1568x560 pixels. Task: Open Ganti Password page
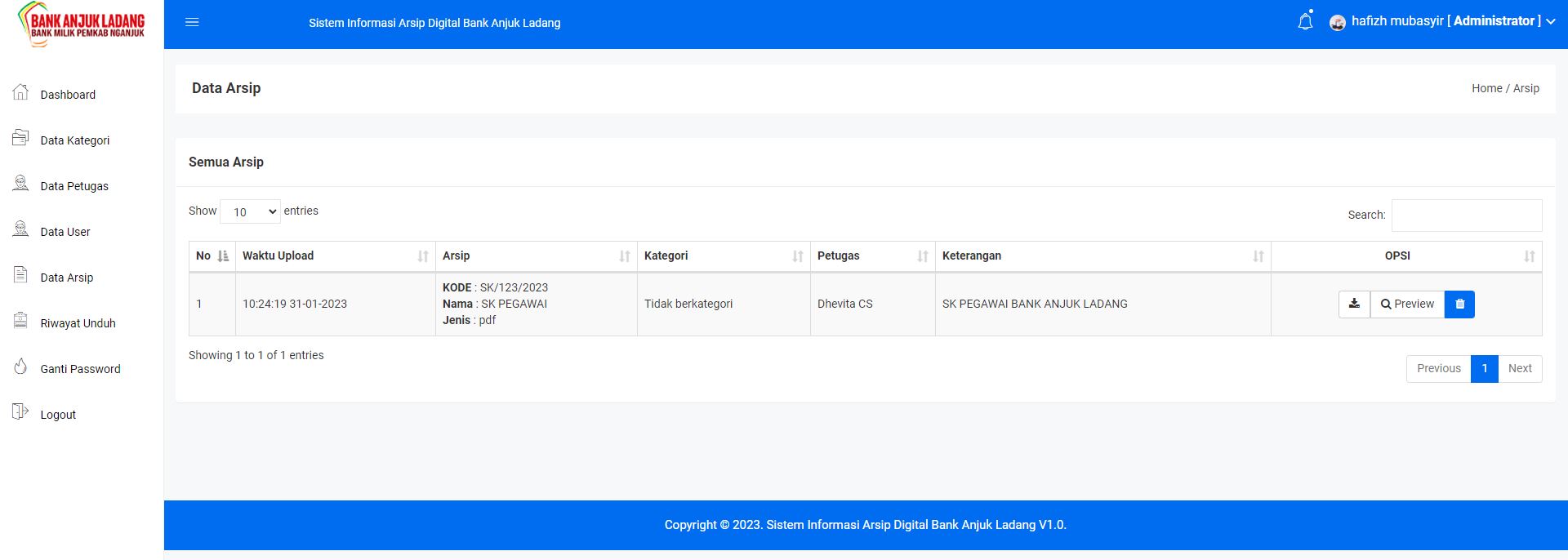pos(81,369)
